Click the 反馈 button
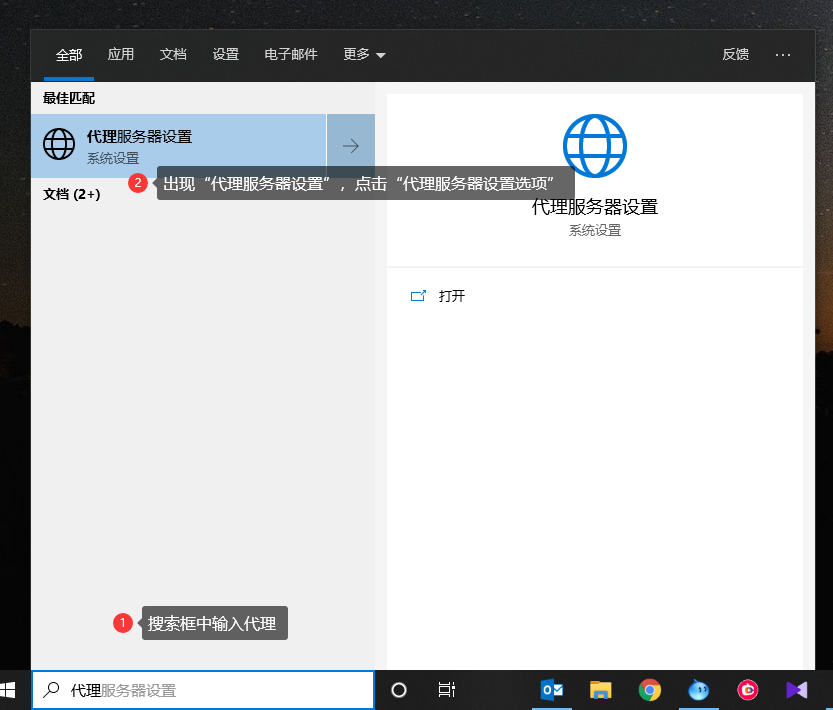This screenshot has height=710, width=833. (735, 55)
